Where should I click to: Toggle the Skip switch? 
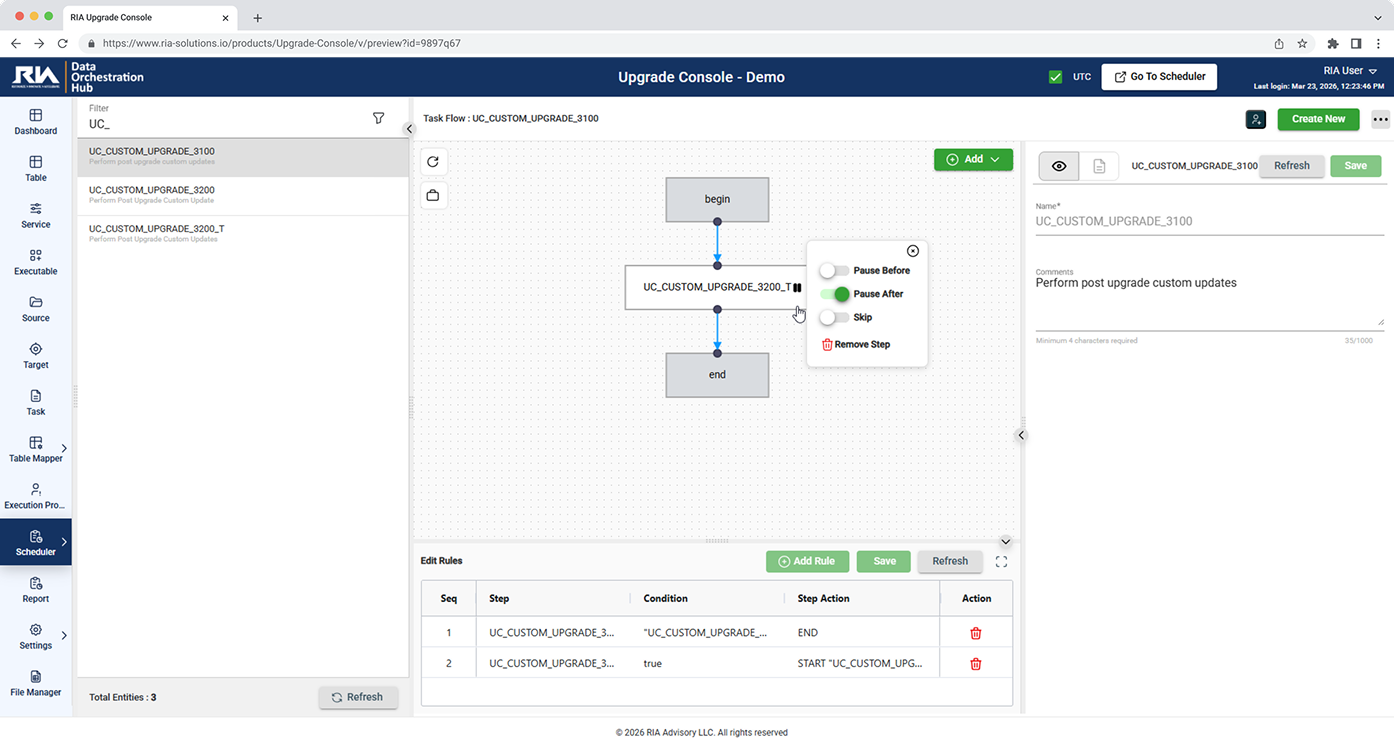coord(834,318)
